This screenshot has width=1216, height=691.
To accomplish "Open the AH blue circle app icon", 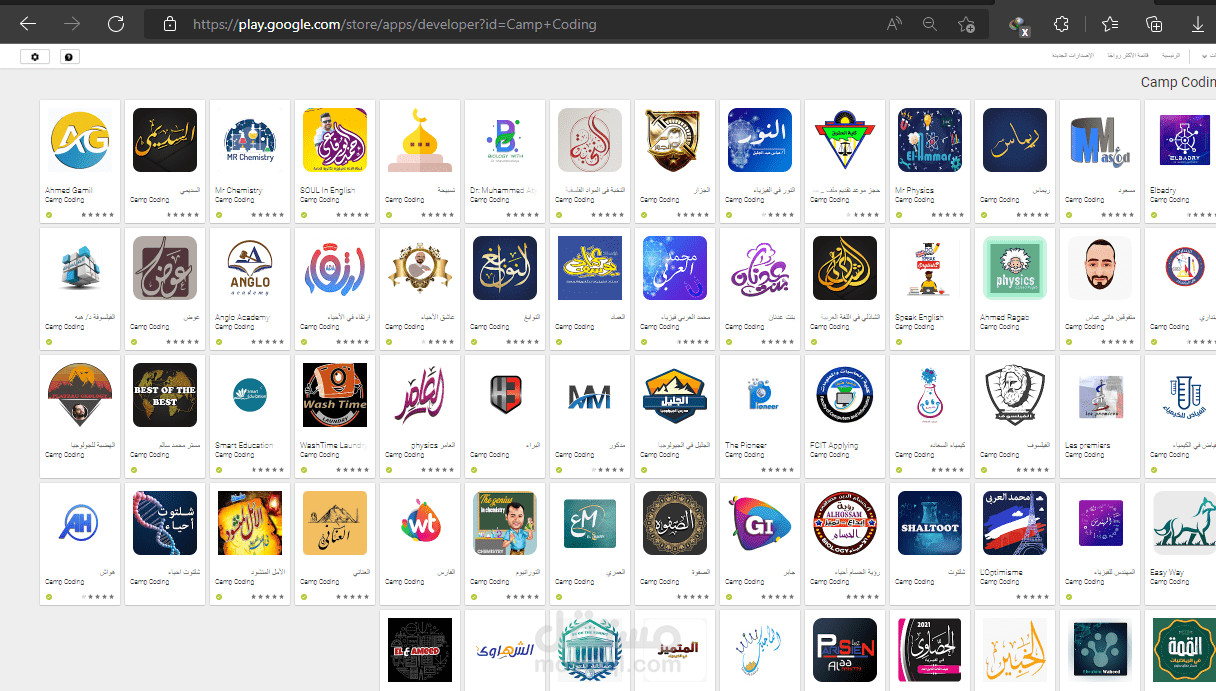I will [x=80, y=523].
